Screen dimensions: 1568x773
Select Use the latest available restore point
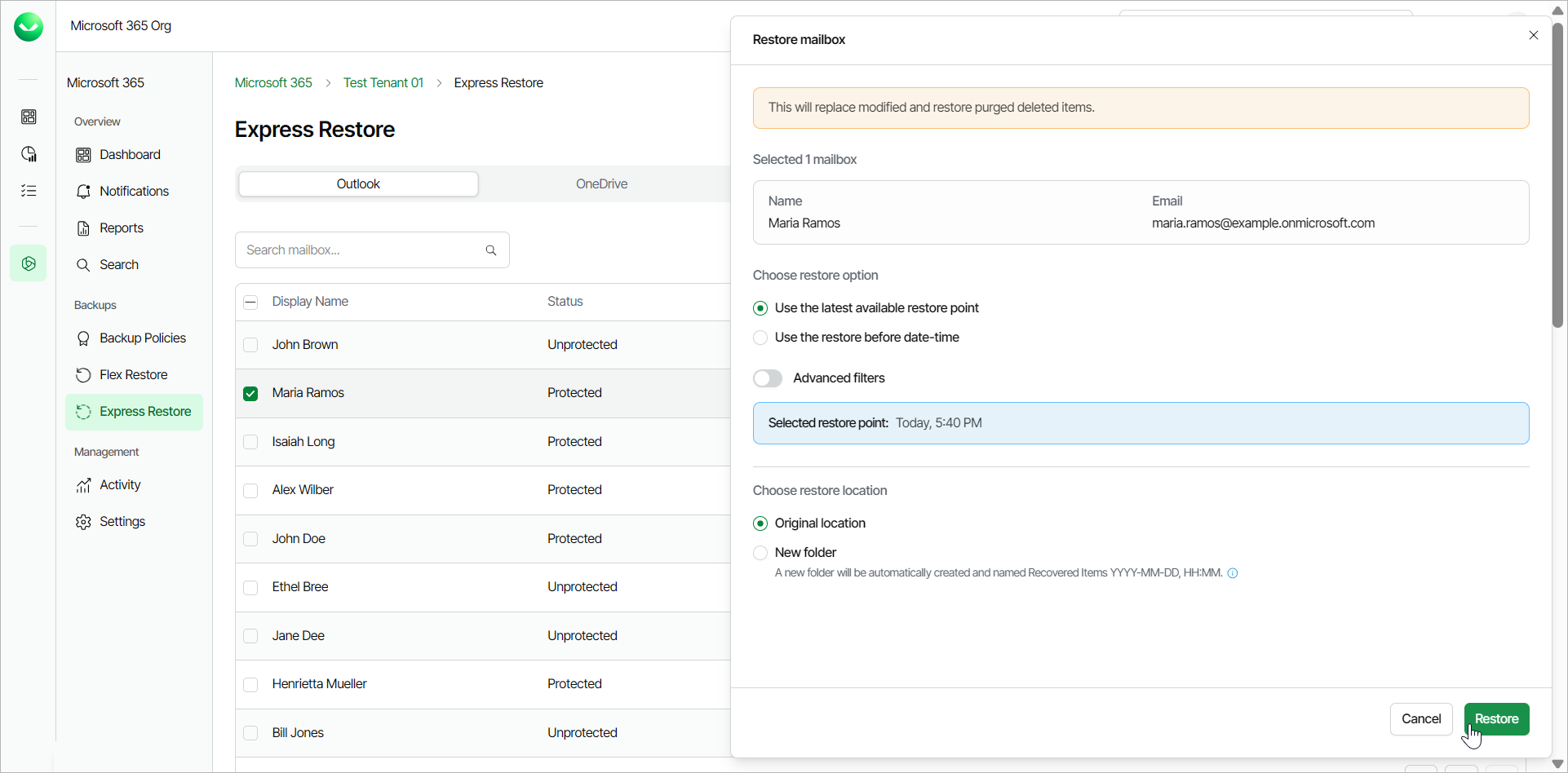point(760,308)
